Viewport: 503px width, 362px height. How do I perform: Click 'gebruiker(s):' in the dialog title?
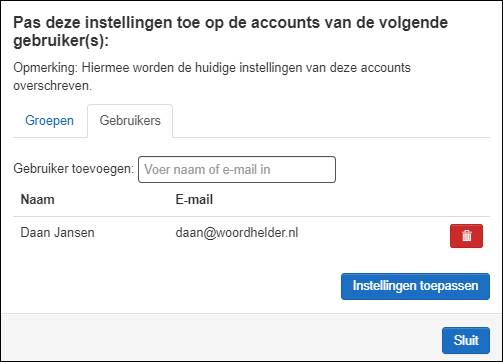[x=61, y=41]
